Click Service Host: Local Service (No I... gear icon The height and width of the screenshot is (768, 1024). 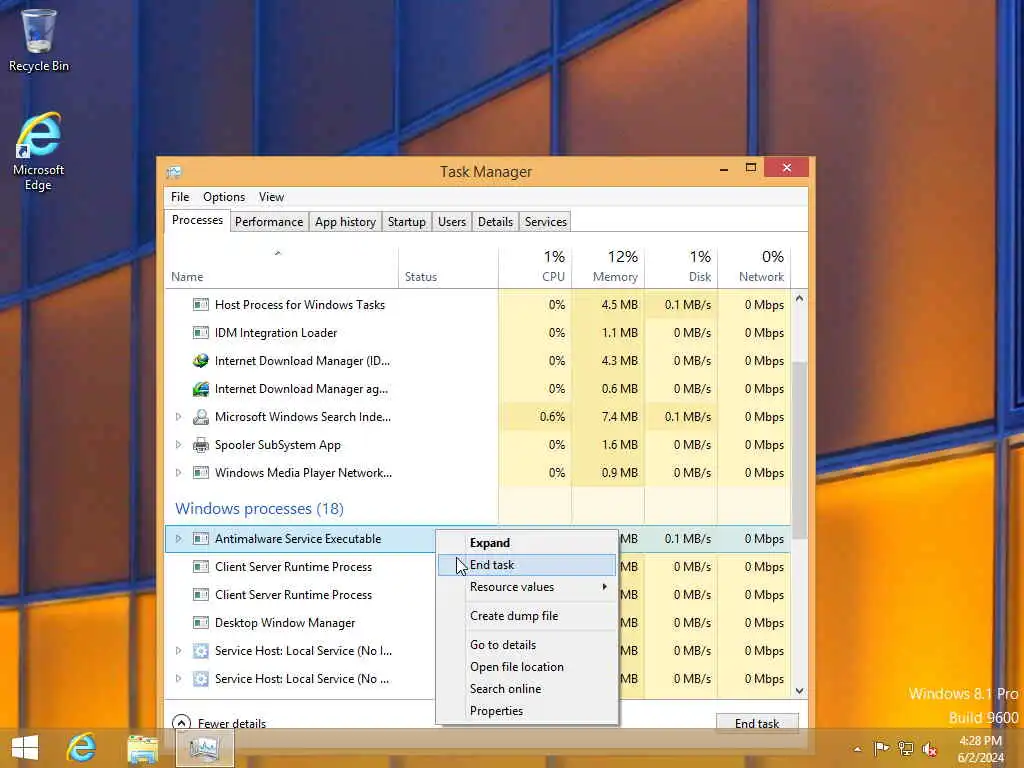click(200, 651)
